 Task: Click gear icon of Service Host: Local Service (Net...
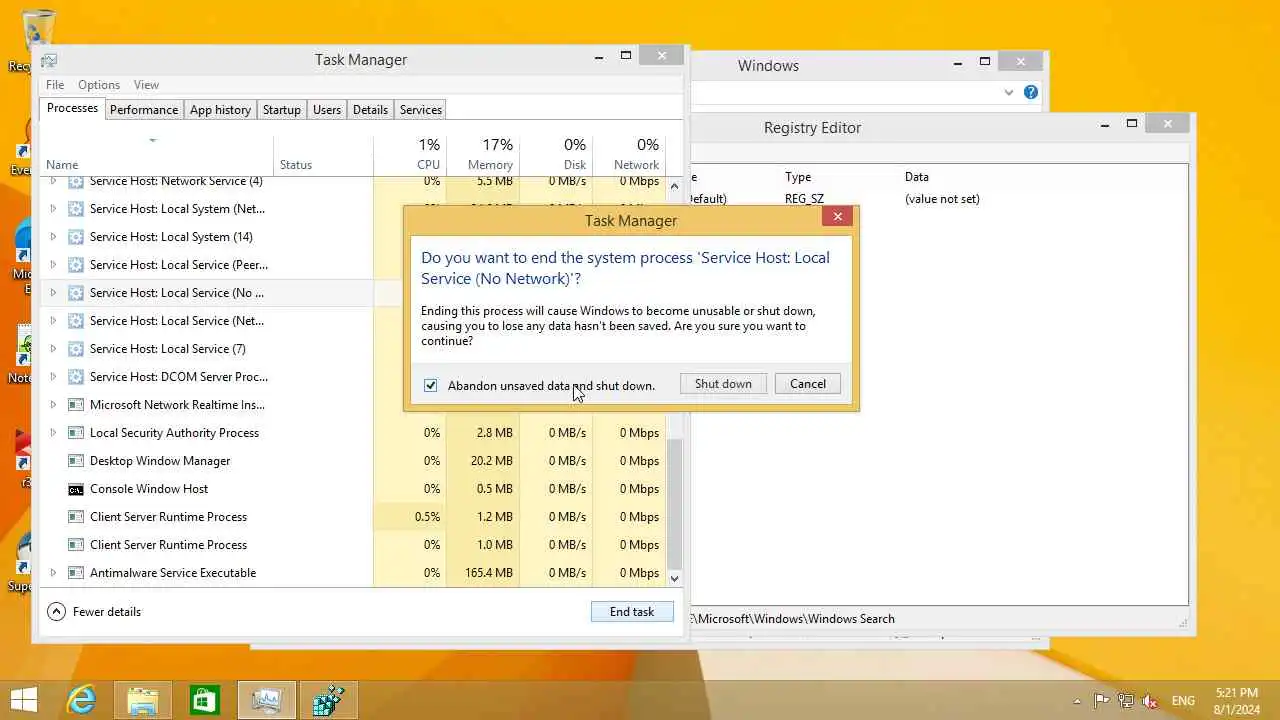pos(75,321)
